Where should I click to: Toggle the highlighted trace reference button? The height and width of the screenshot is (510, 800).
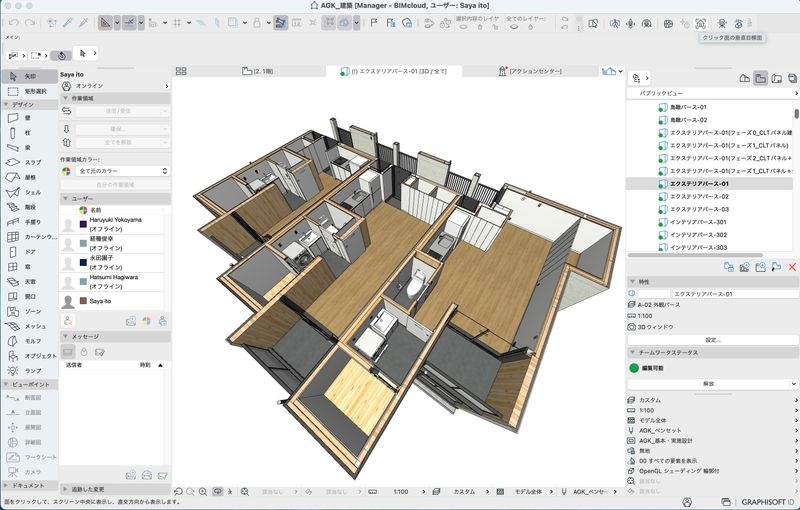(x=280, y=23)
